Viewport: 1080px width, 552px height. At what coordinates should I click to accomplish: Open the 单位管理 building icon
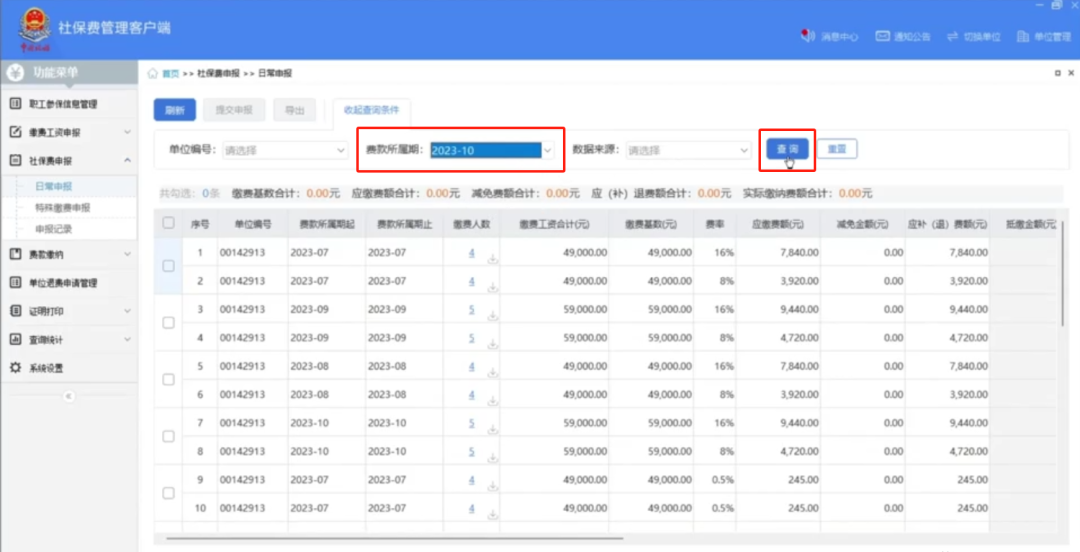(x=1022, y=37)
